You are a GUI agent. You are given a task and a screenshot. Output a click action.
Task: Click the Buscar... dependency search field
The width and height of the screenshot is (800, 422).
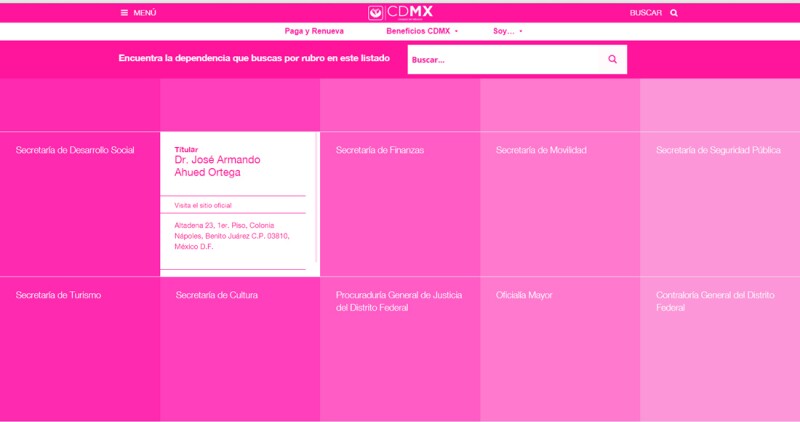point(504,60)
